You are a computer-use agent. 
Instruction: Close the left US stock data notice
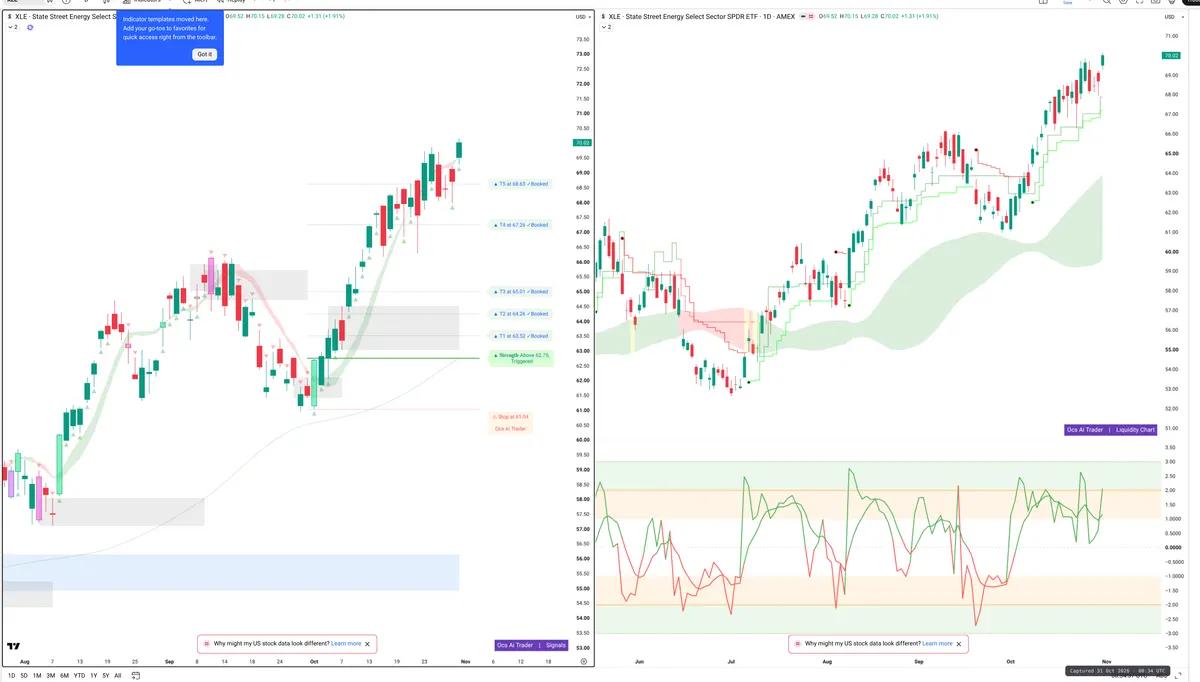pos(367,644)
